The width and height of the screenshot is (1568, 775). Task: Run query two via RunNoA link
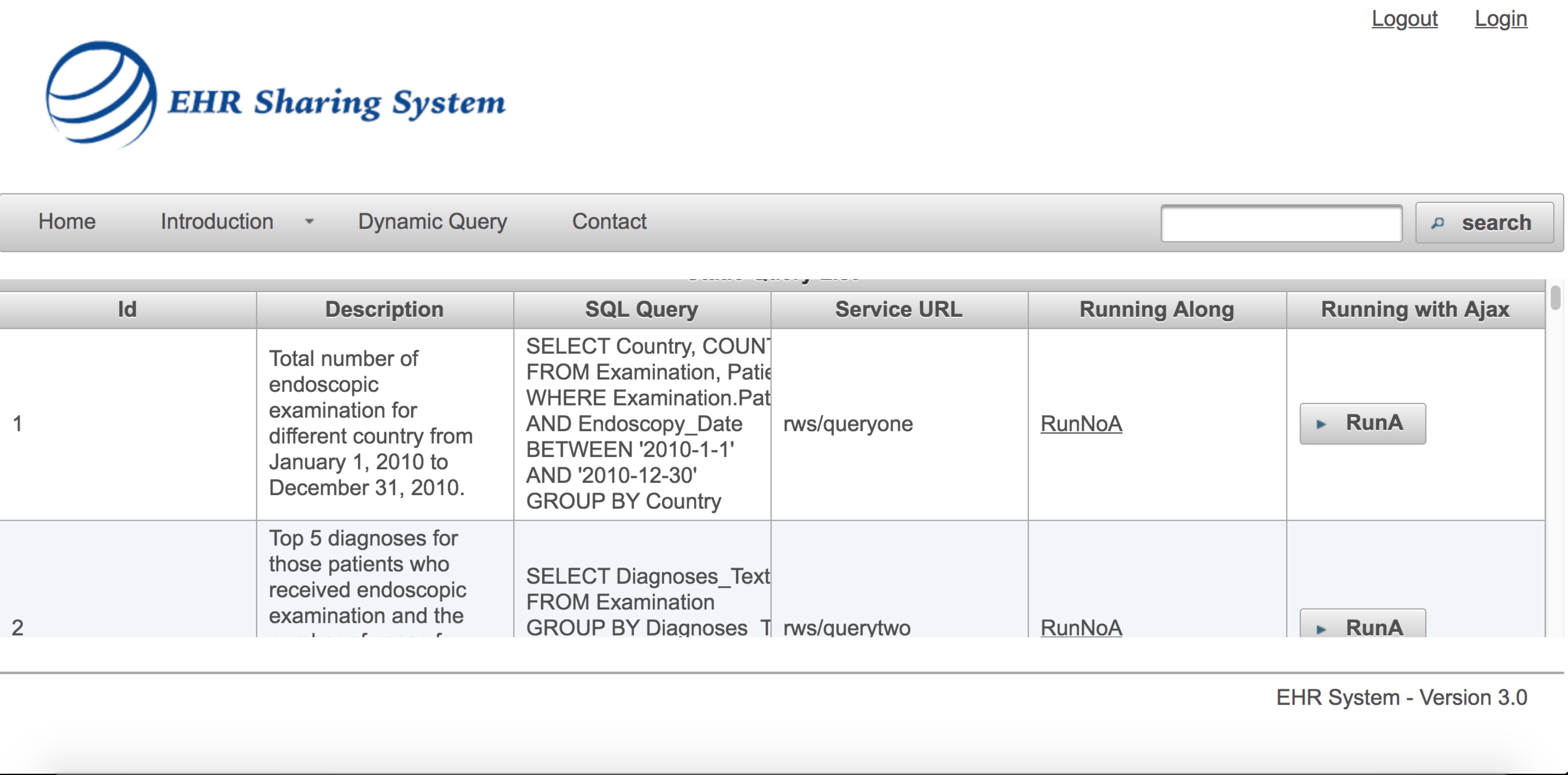pyautogui.click(x=1081, y=627)
